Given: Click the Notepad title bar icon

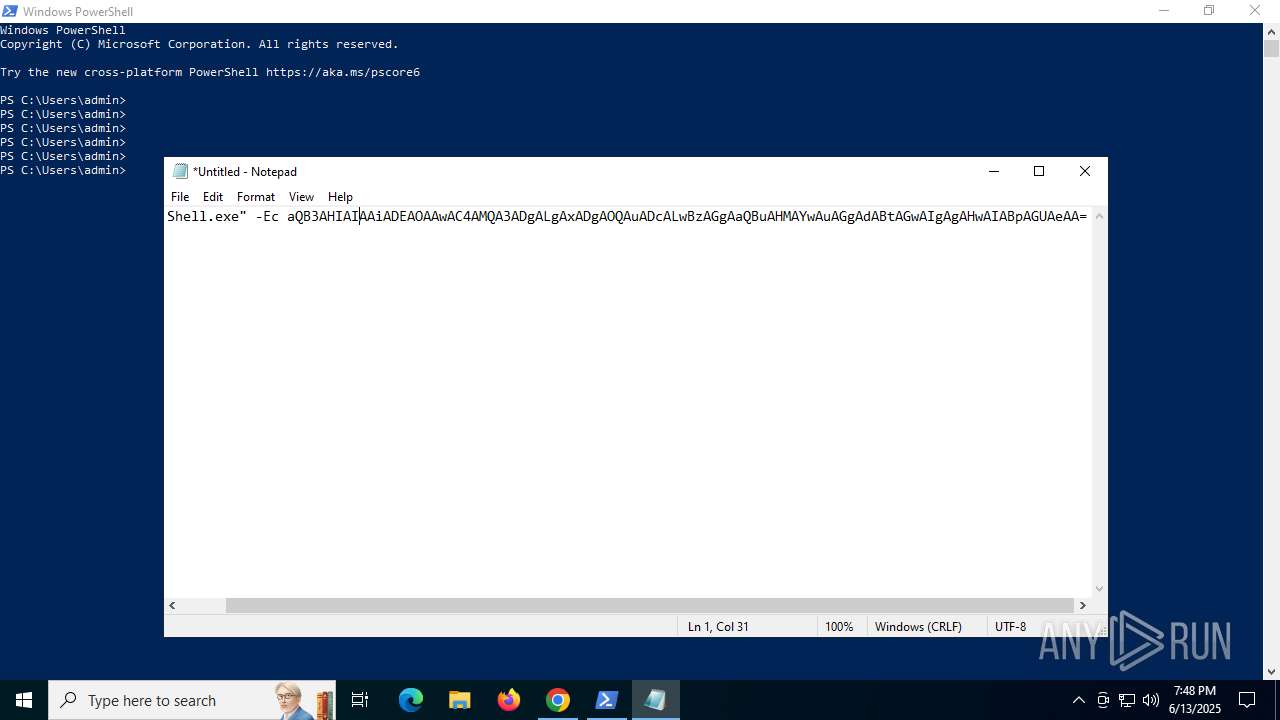Looking at the screenshot, I should [180, 171].
